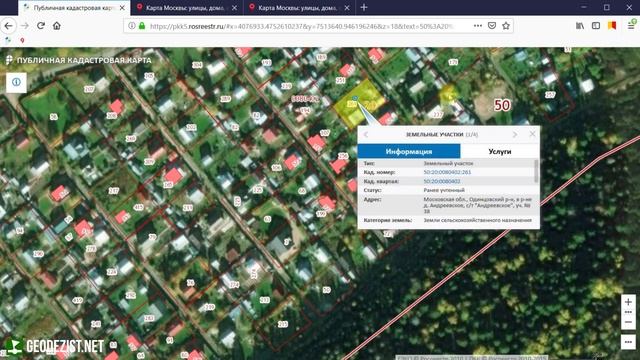The width and height of the screenshot is (640, 360).
Task: Click the Адрес value text in popup
Action: pyautogui.click(x=478, y=205)
